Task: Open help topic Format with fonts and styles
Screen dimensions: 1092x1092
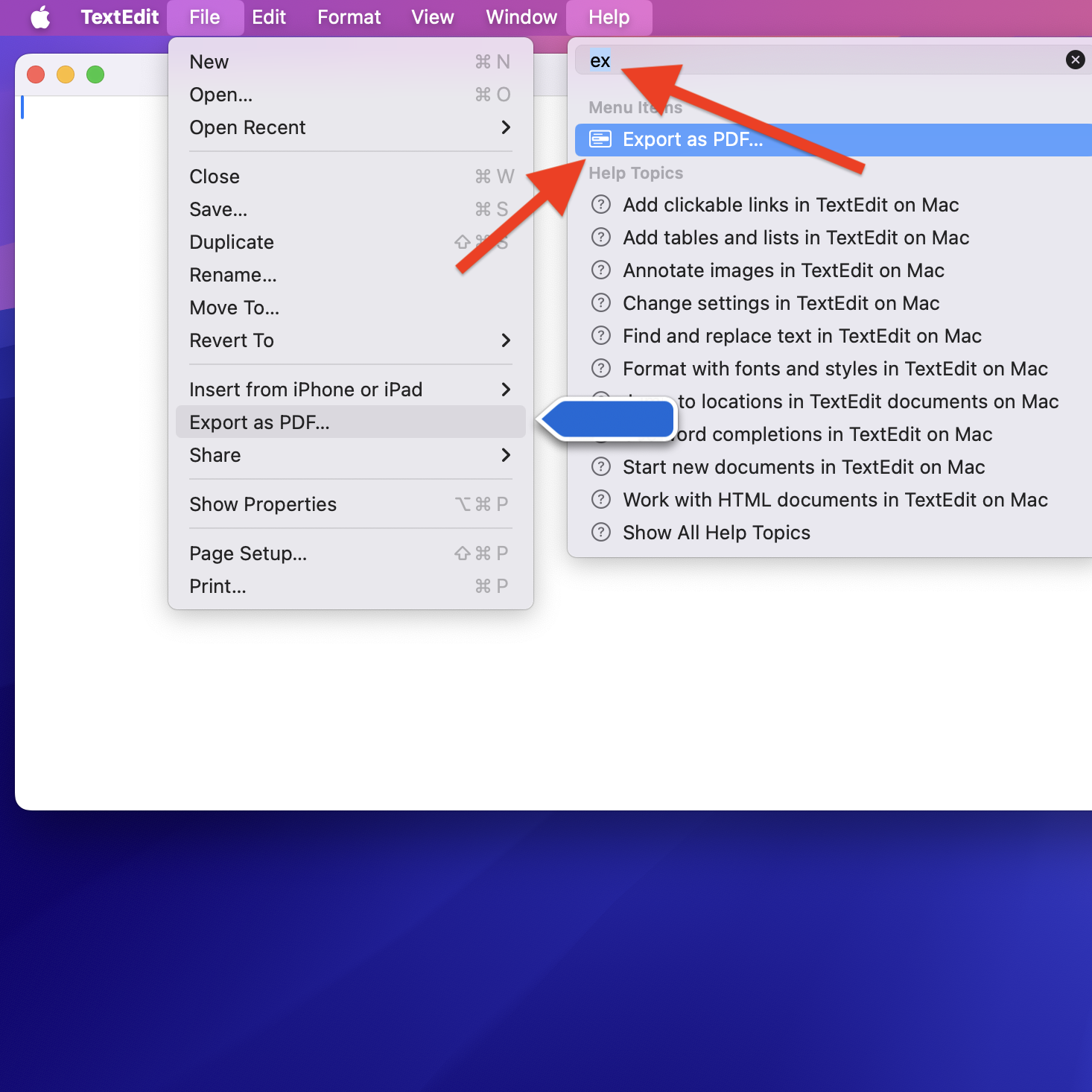Action: pyautogui.click(x=833, y=368)
